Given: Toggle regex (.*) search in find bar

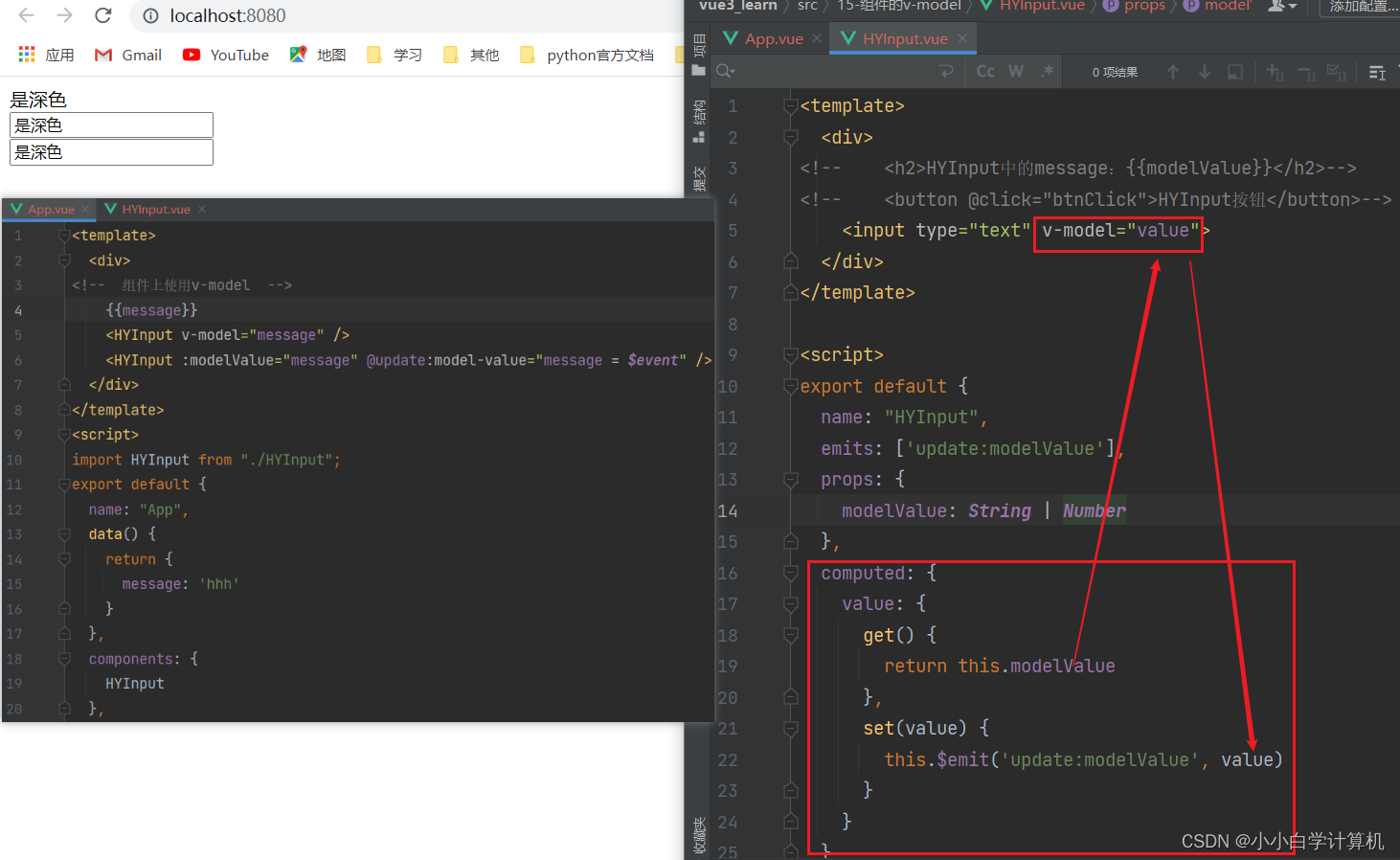Looking at the screenshot, I should tap(1048, 71).
